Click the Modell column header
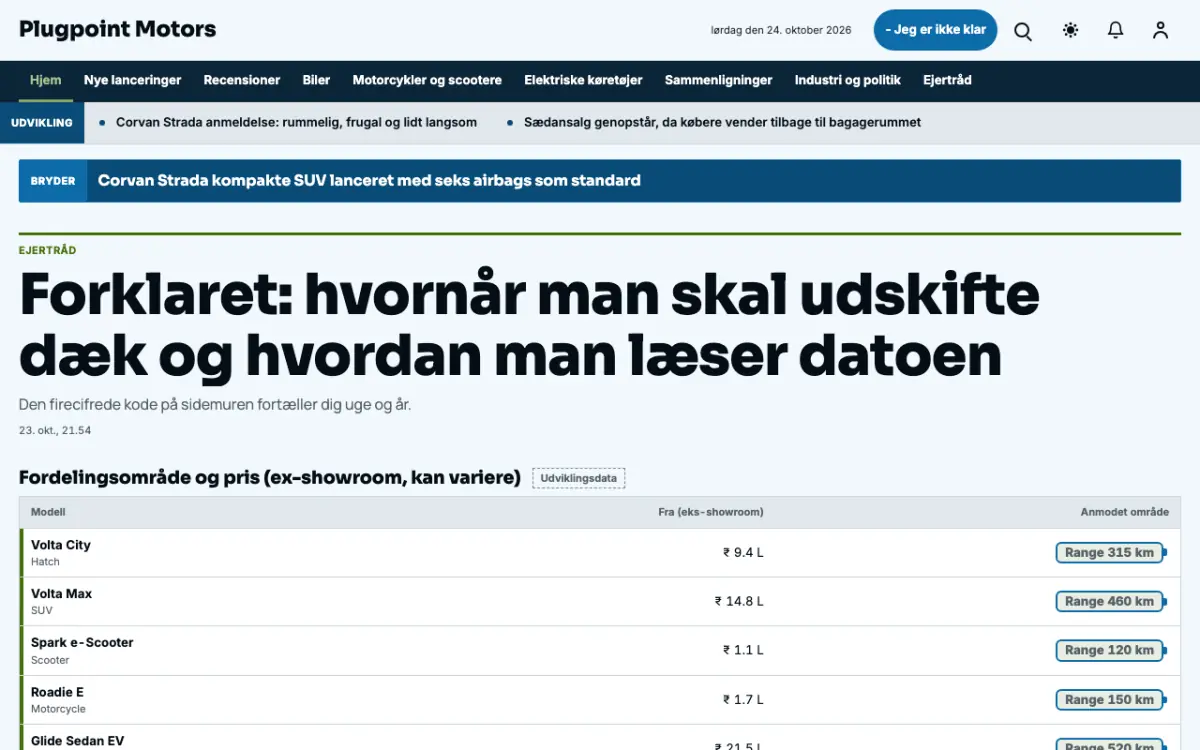This screenshot has height=750, width=1200. coord(48,512)
